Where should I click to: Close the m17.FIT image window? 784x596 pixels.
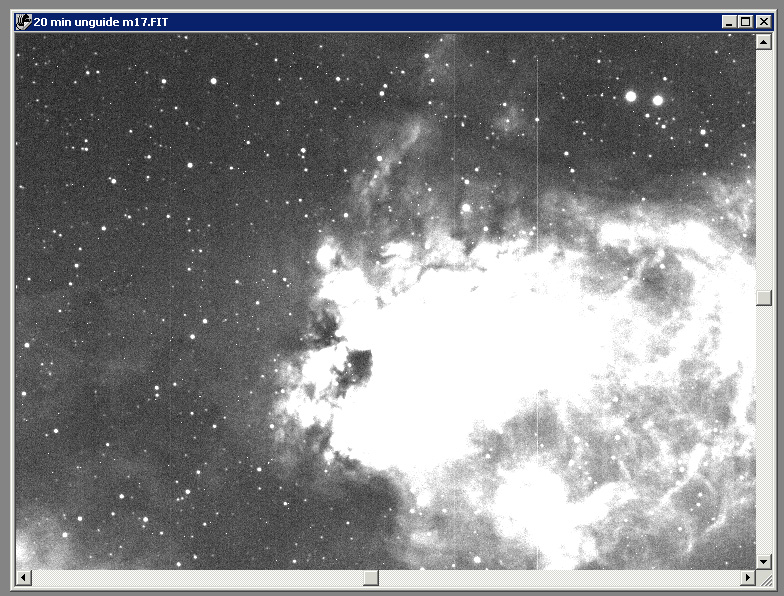[763, 22]
